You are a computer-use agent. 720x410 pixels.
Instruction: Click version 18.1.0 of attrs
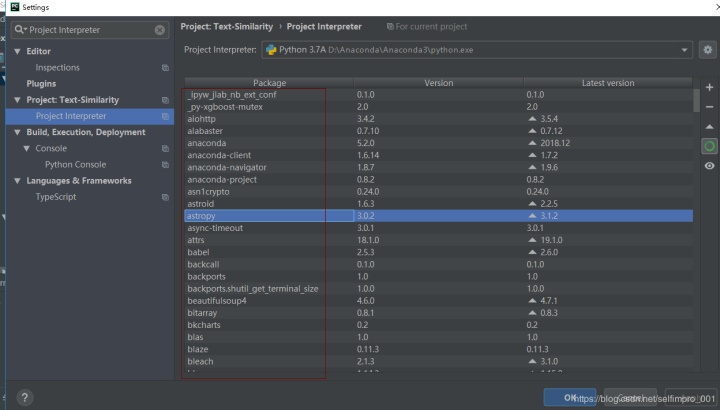(x=368, y=240)
